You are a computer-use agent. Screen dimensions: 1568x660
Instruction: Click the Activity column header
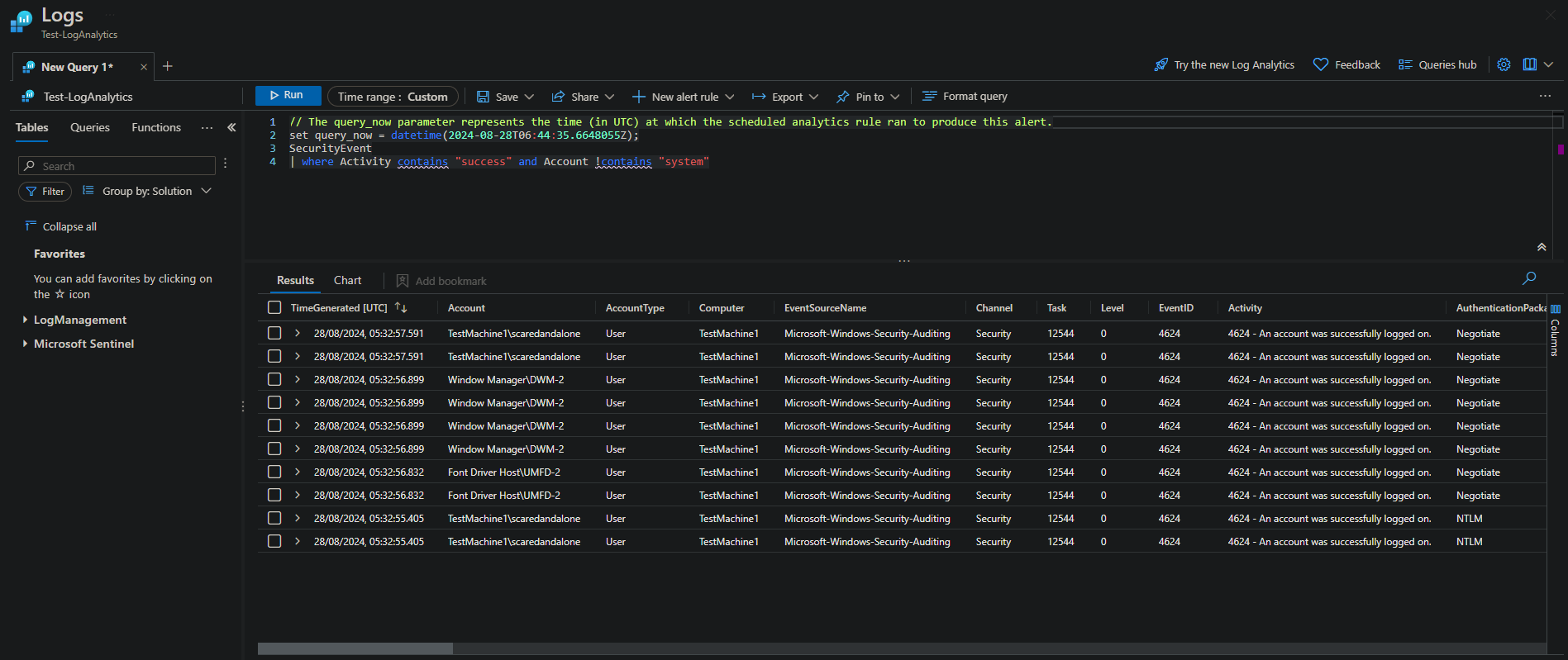tap(1245, 308)
